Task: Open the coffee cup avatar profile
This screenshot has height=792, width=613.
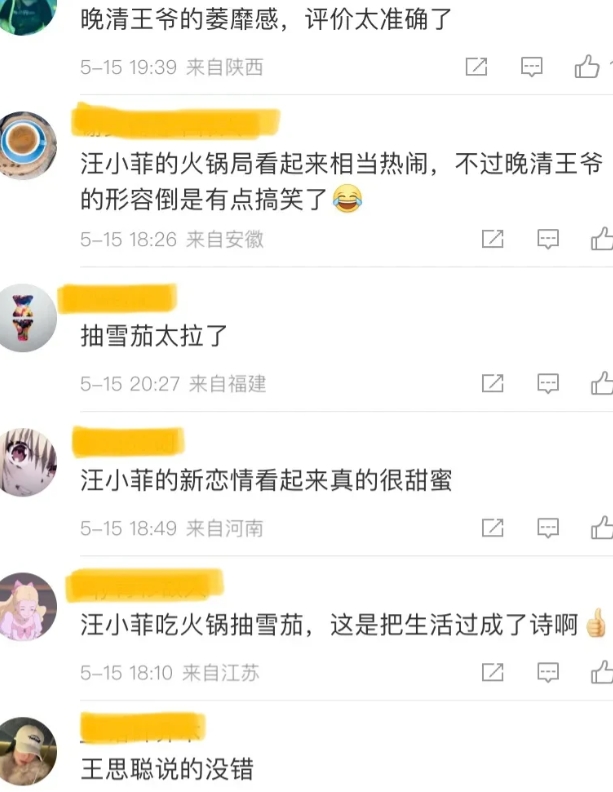Action: point(24,145)
